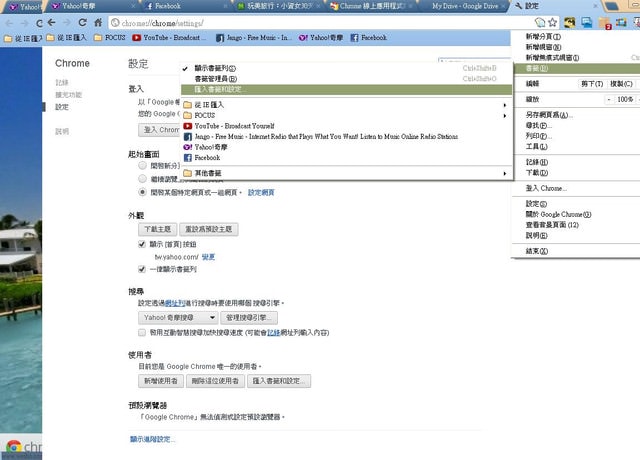
Task: Choose 列印(P) in wrench menu
Action: tap(576, 136)
